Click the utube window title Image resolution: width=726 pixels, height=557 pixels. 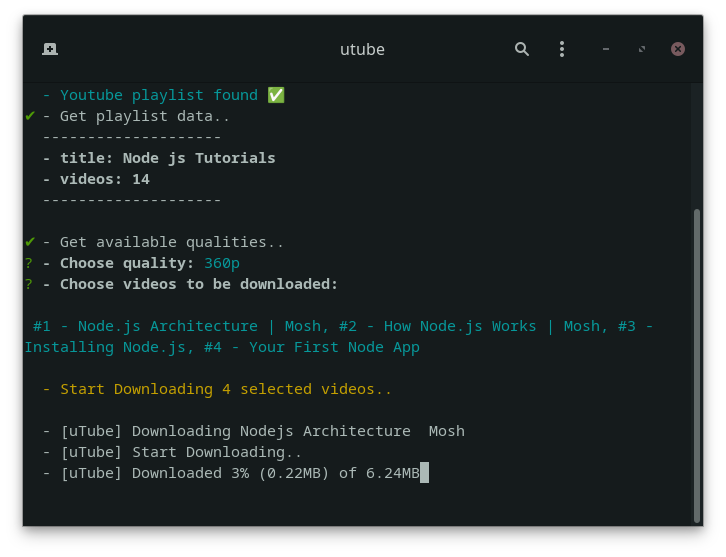[362, 50]
